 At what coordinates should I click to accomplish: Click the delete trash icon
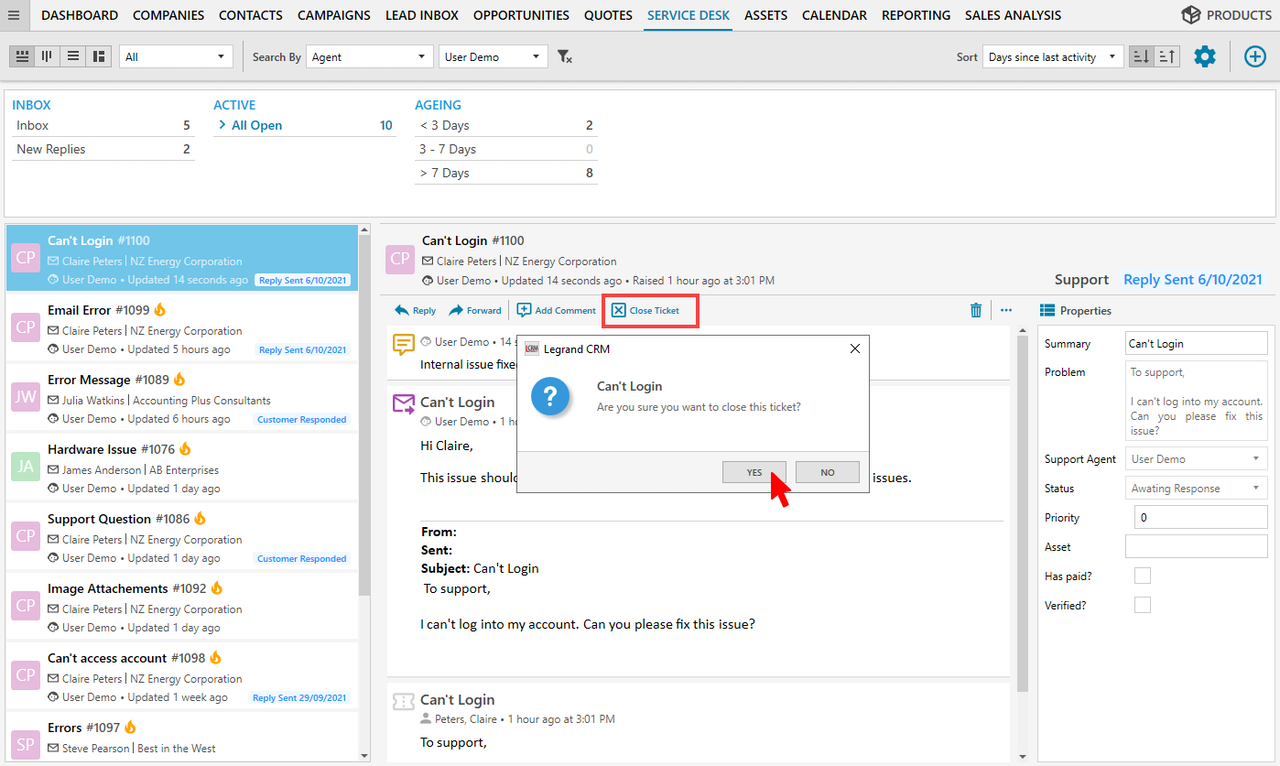click(975, 310)
